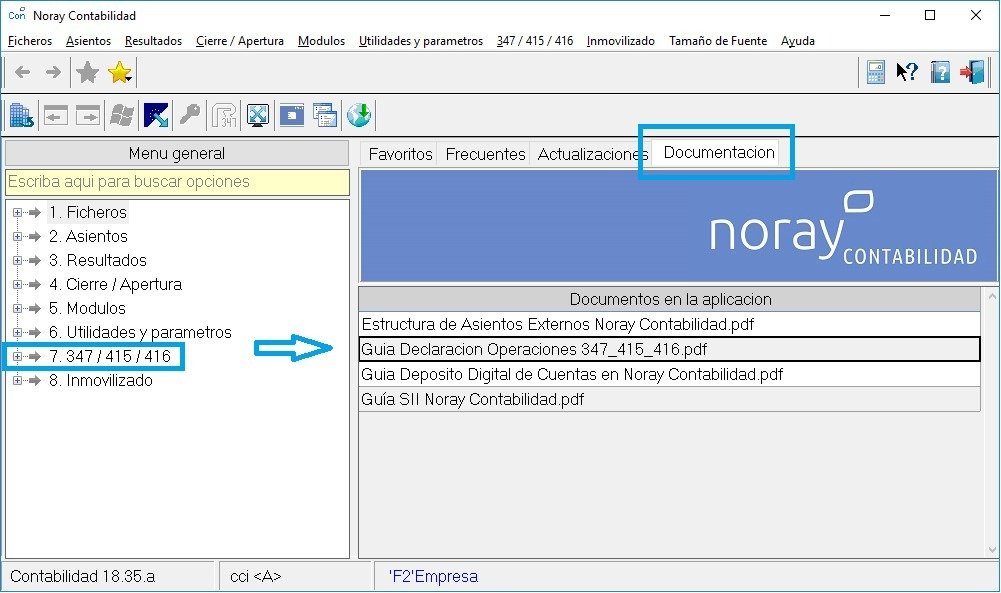Open the Ayuda menu

798,41
